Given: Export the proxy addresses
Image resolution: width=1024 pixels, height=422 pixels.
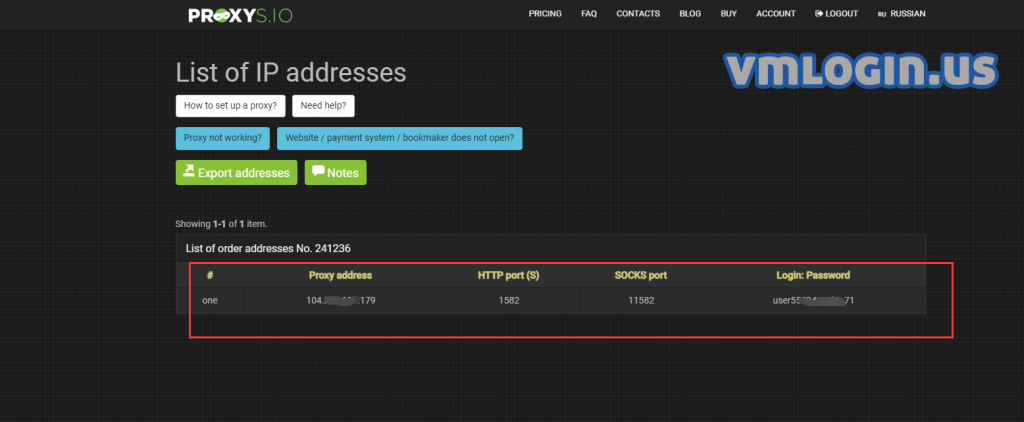Looking at the screenshot, I should click(236, 172).
